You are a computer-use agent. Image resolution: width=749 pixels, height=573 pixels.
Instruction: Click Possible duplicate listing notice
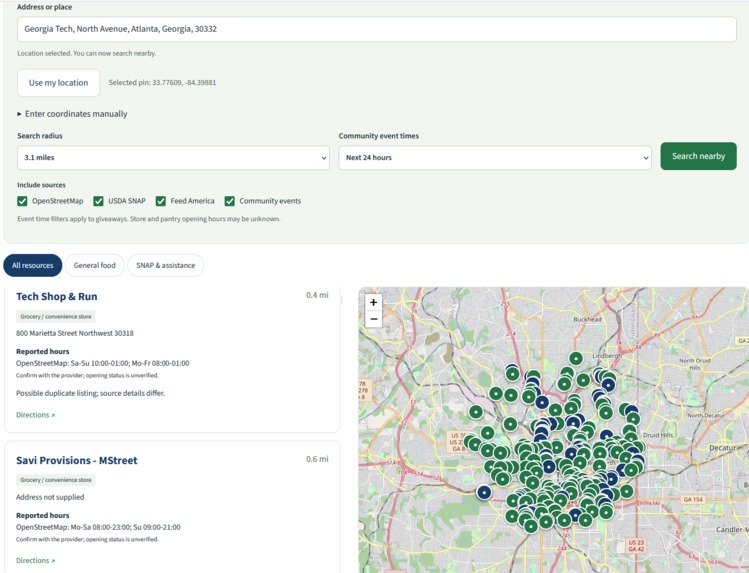tap(91, 393)
